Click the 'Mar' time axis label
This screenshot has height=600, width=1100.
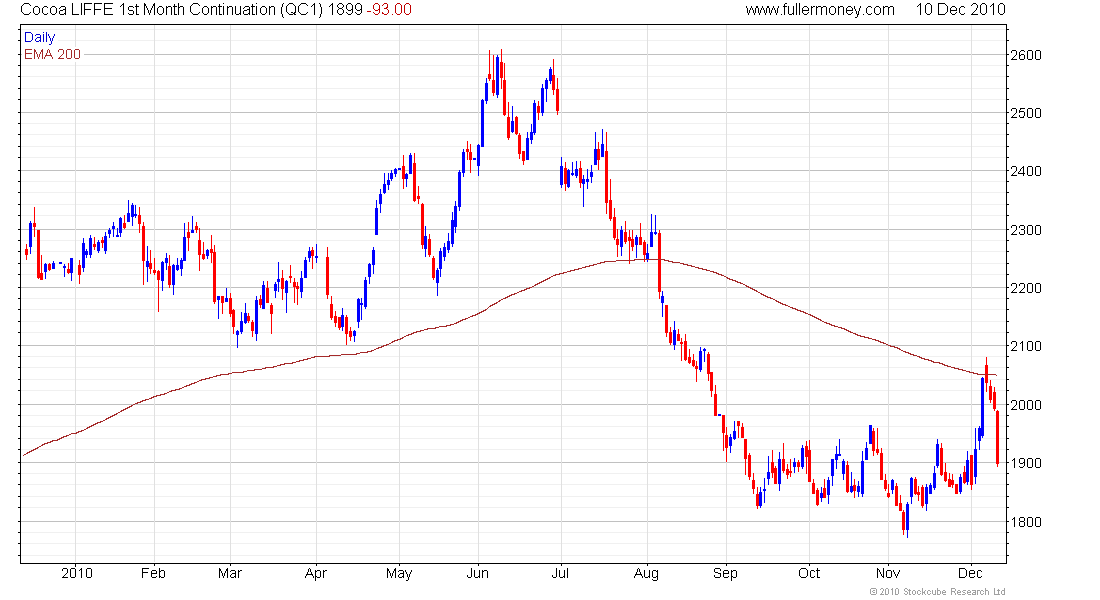(x=229, y=573)
